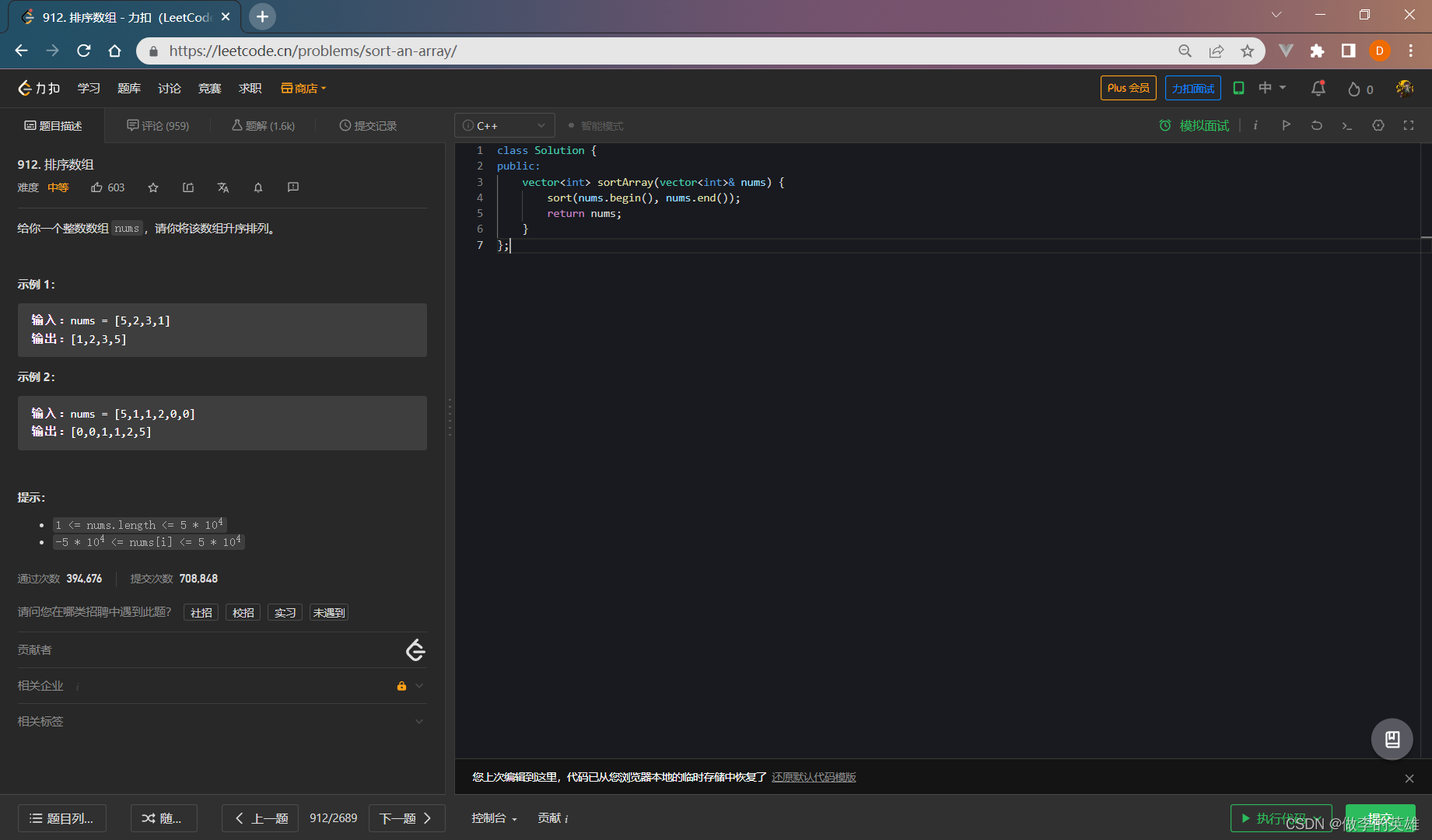Open the floating notes button
This screenshot has height=840, width=1432.
(1392, 739)
